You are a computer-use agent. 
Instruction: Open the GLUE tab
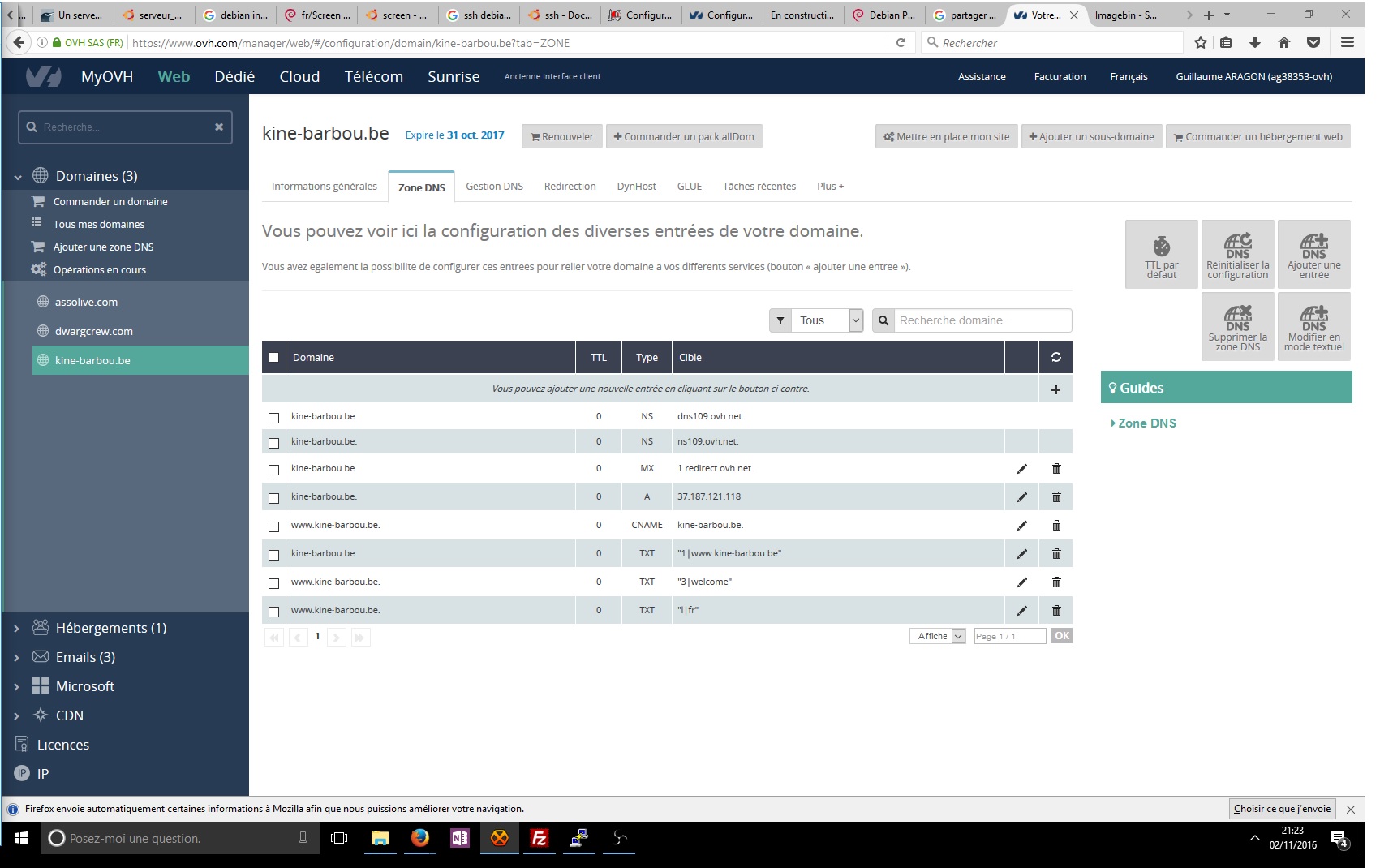[690, 187]
